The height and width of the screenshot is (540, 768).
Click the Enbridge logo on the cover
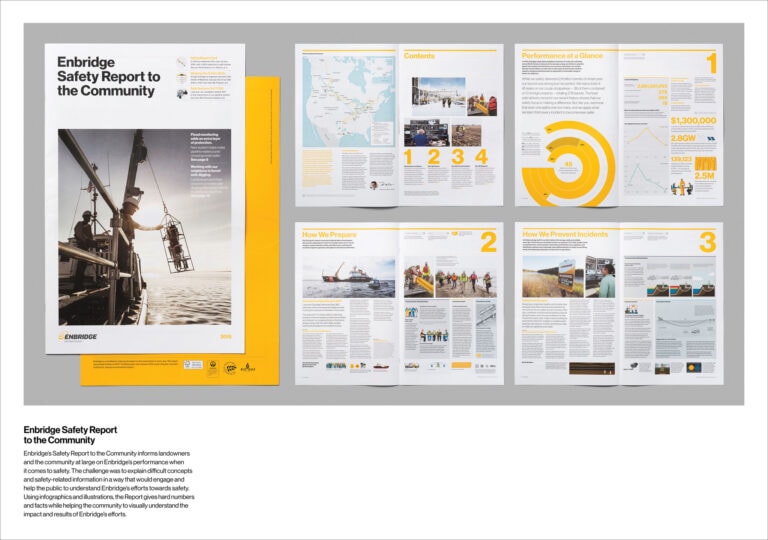coord(78,337)
